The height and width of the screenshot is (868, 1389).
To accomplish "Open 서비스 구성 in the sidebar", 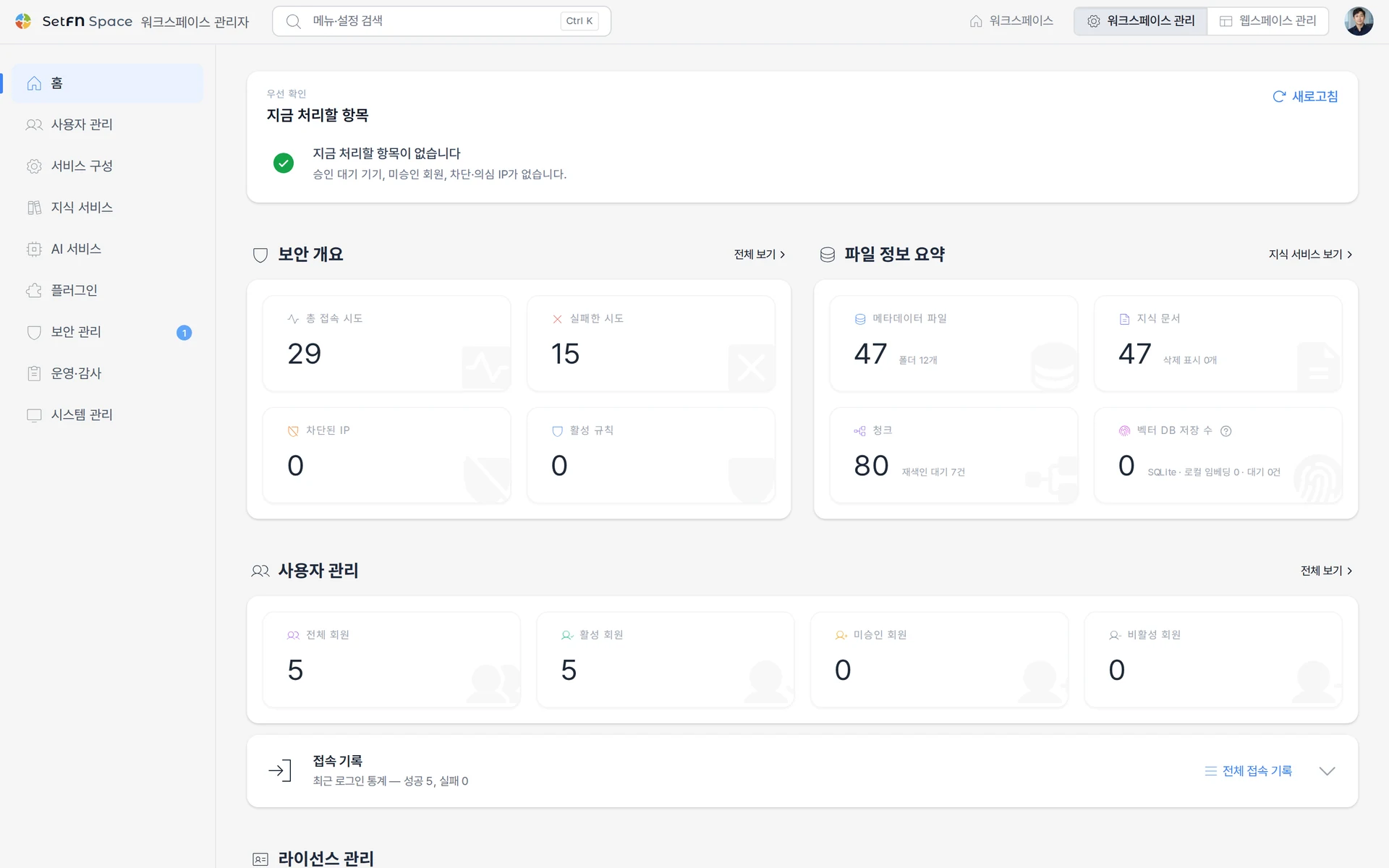I will pyautogui.click(x=107, y=166).
